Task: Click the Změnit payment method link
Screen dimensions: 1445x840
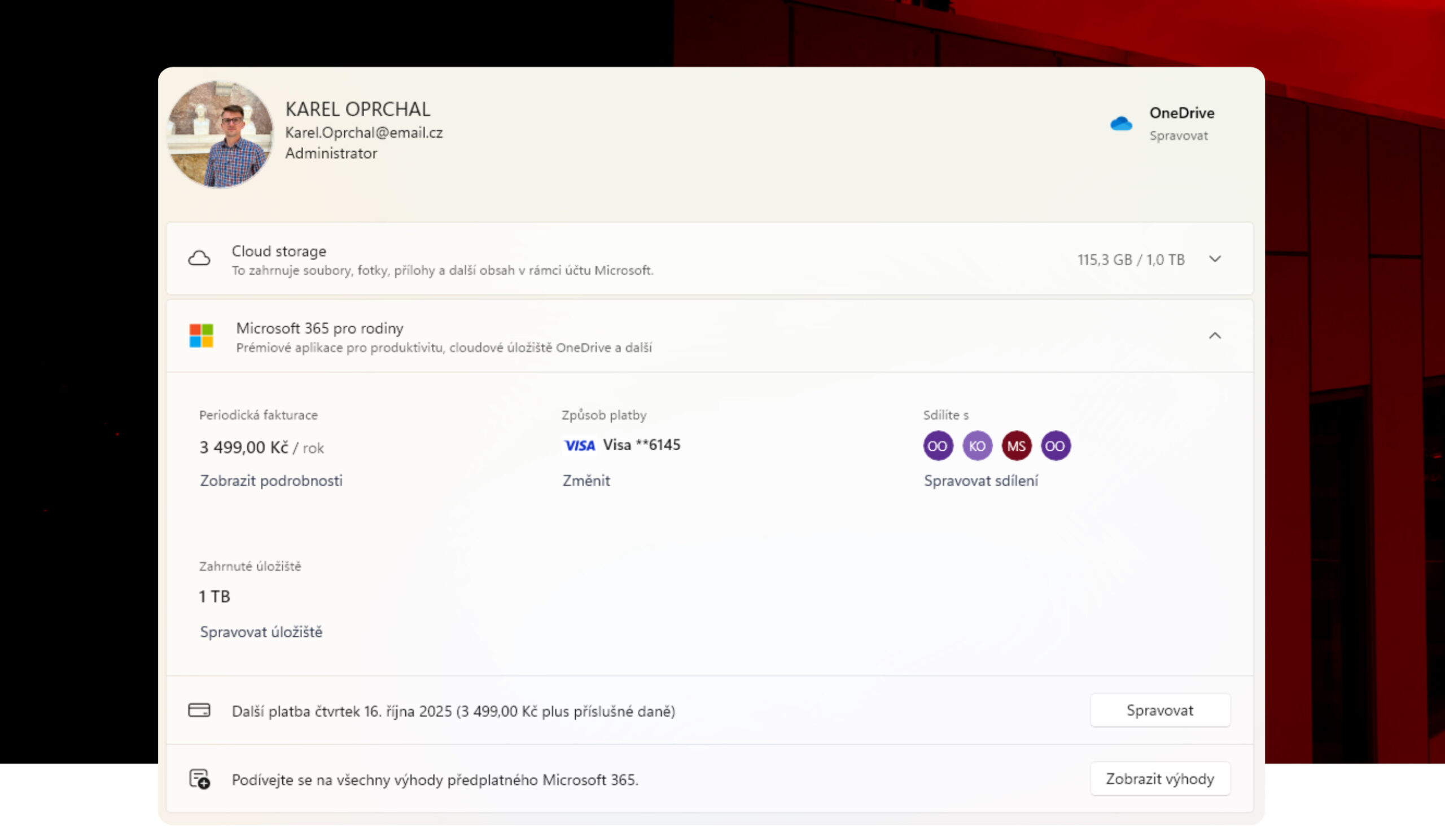Action: 586,481
